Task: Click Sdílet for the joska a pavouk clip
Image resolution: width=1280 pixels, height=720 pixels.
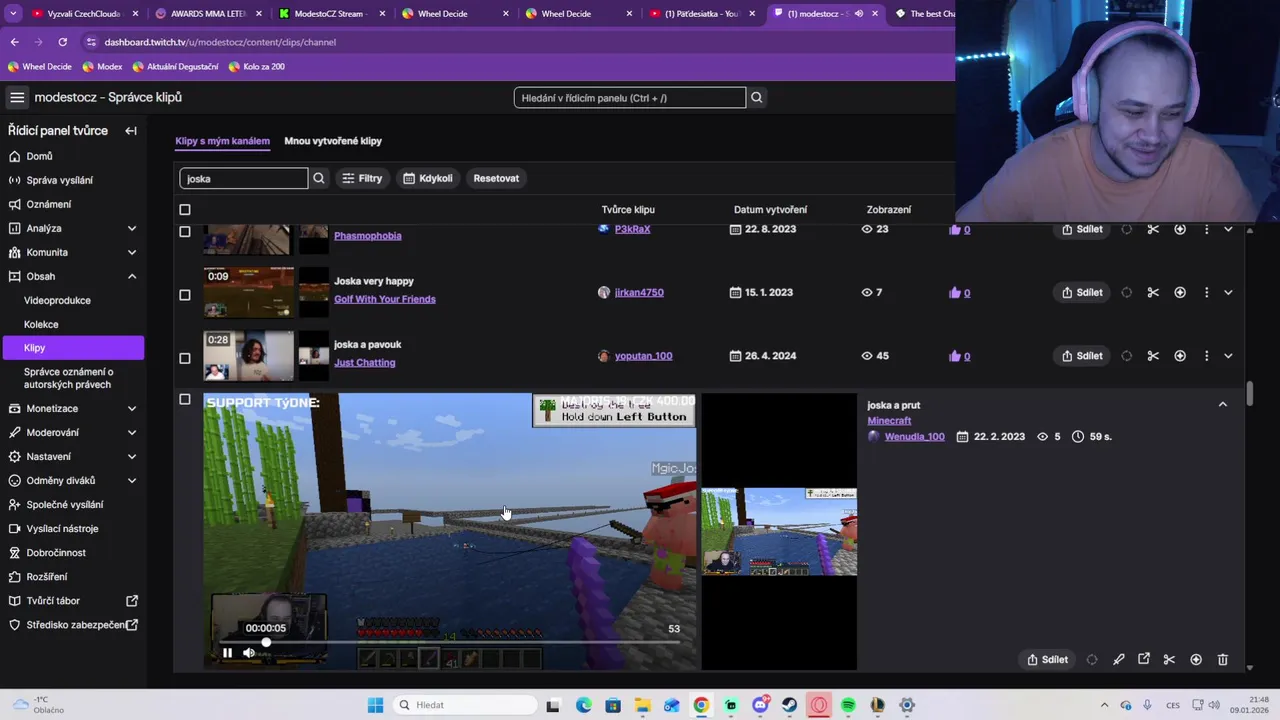Action: (1082, 356)
